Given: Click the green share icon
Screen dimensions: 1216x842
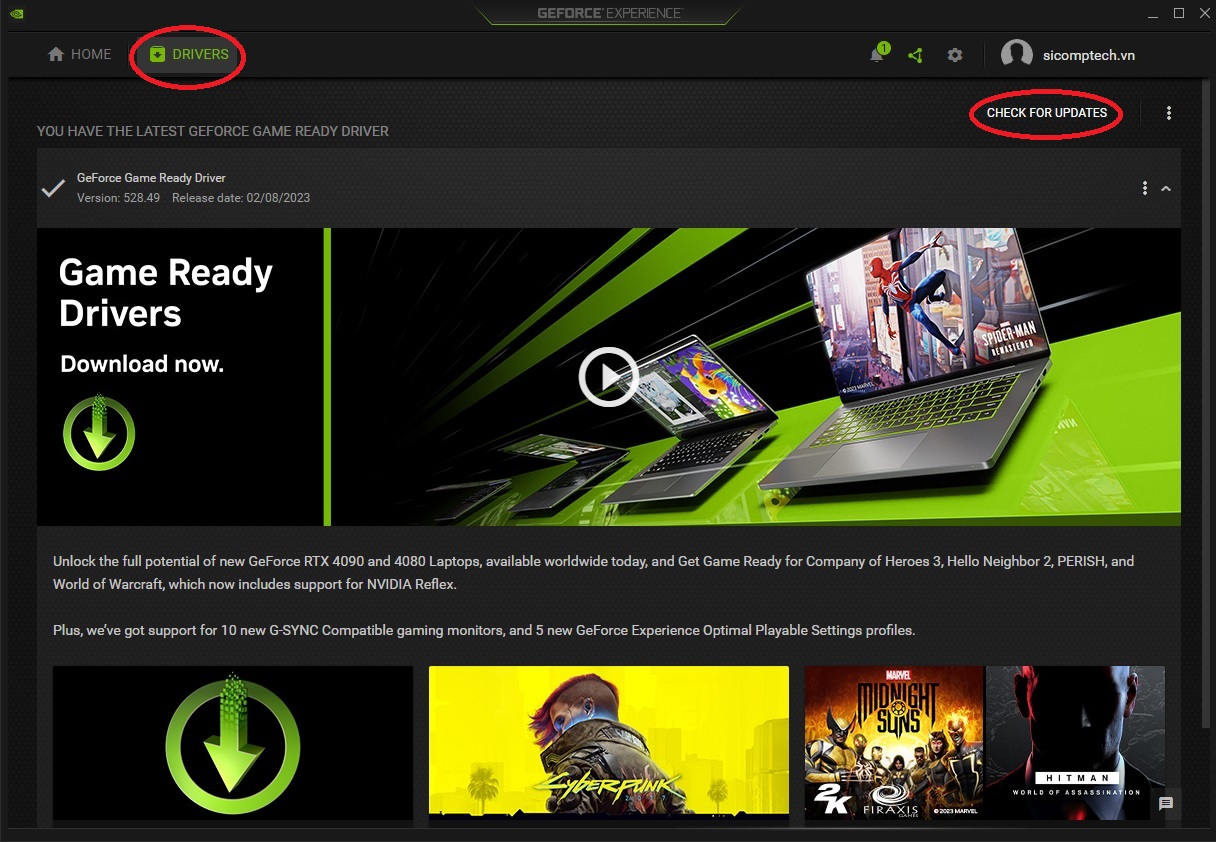Looking at the screenshot, I should pos(915,56).
